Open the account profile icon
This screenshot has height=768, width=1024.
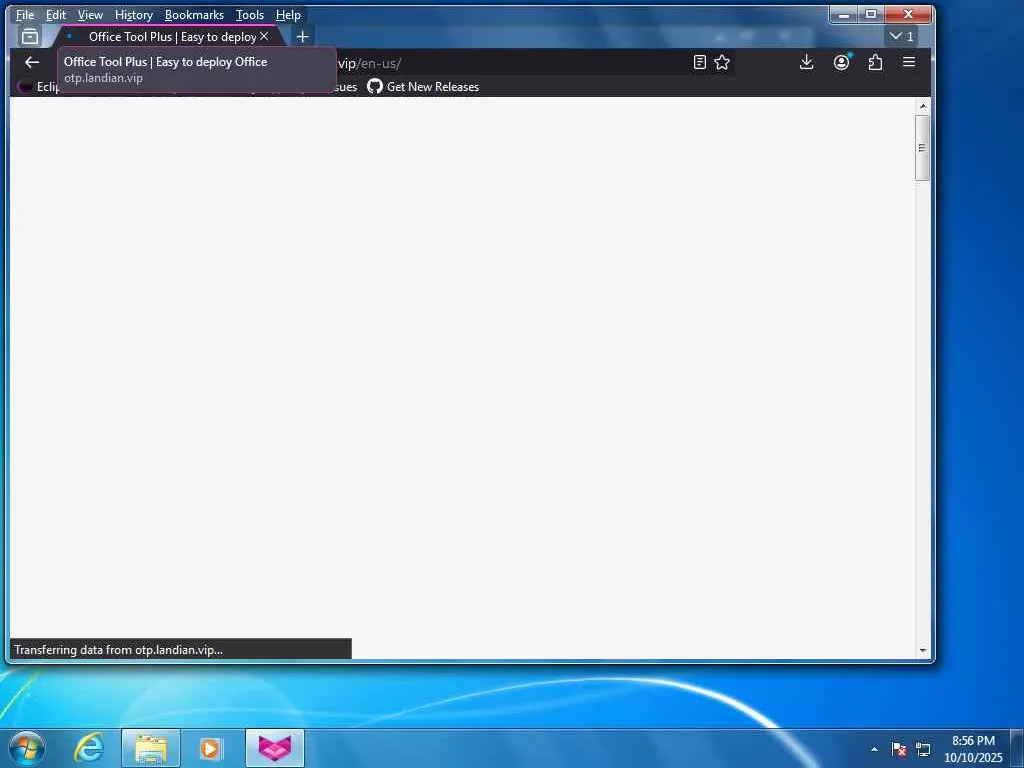coord(841,63)
